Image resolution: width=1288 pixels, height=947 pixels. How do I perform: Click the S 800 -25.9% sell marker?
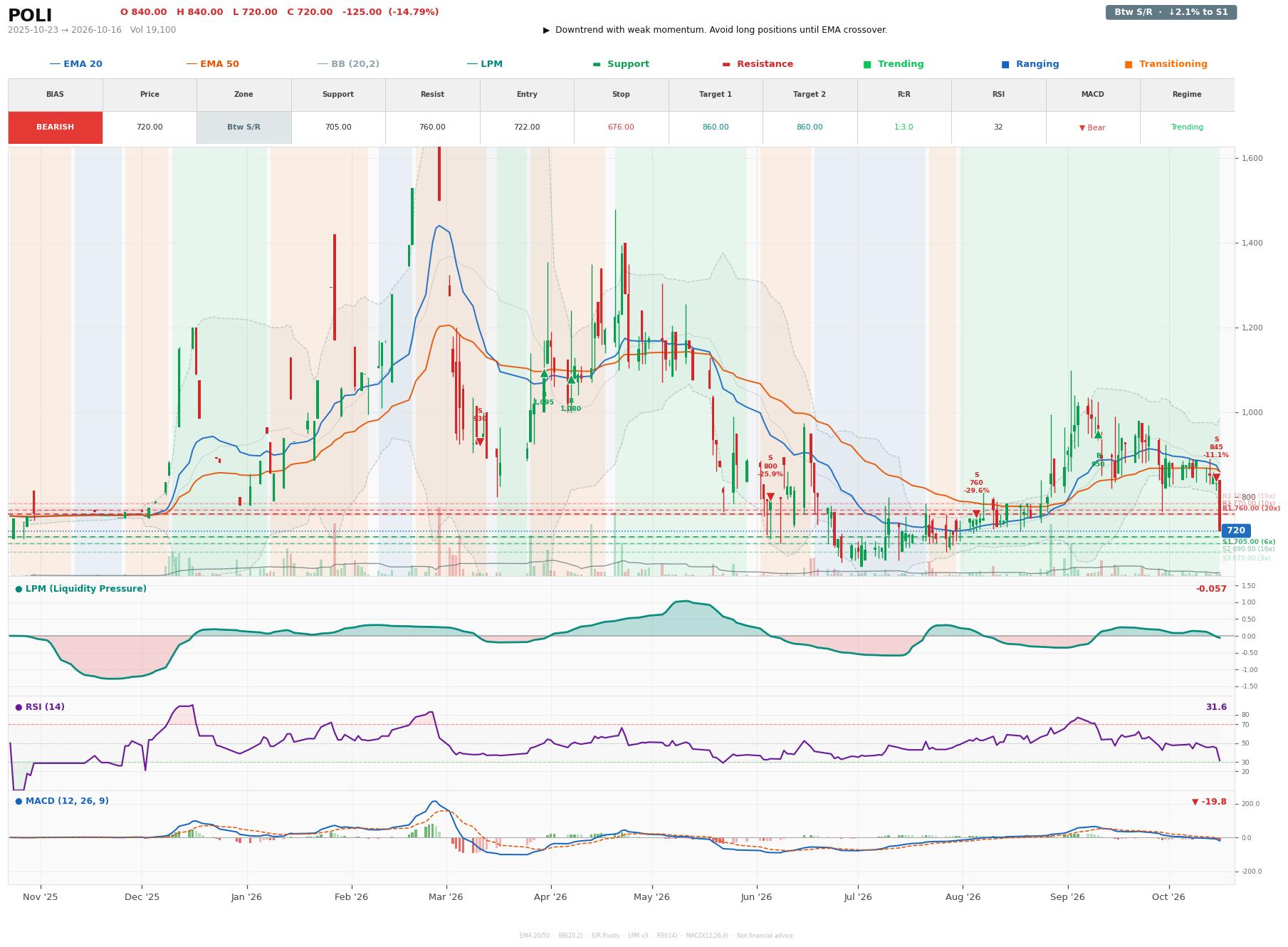770,466
